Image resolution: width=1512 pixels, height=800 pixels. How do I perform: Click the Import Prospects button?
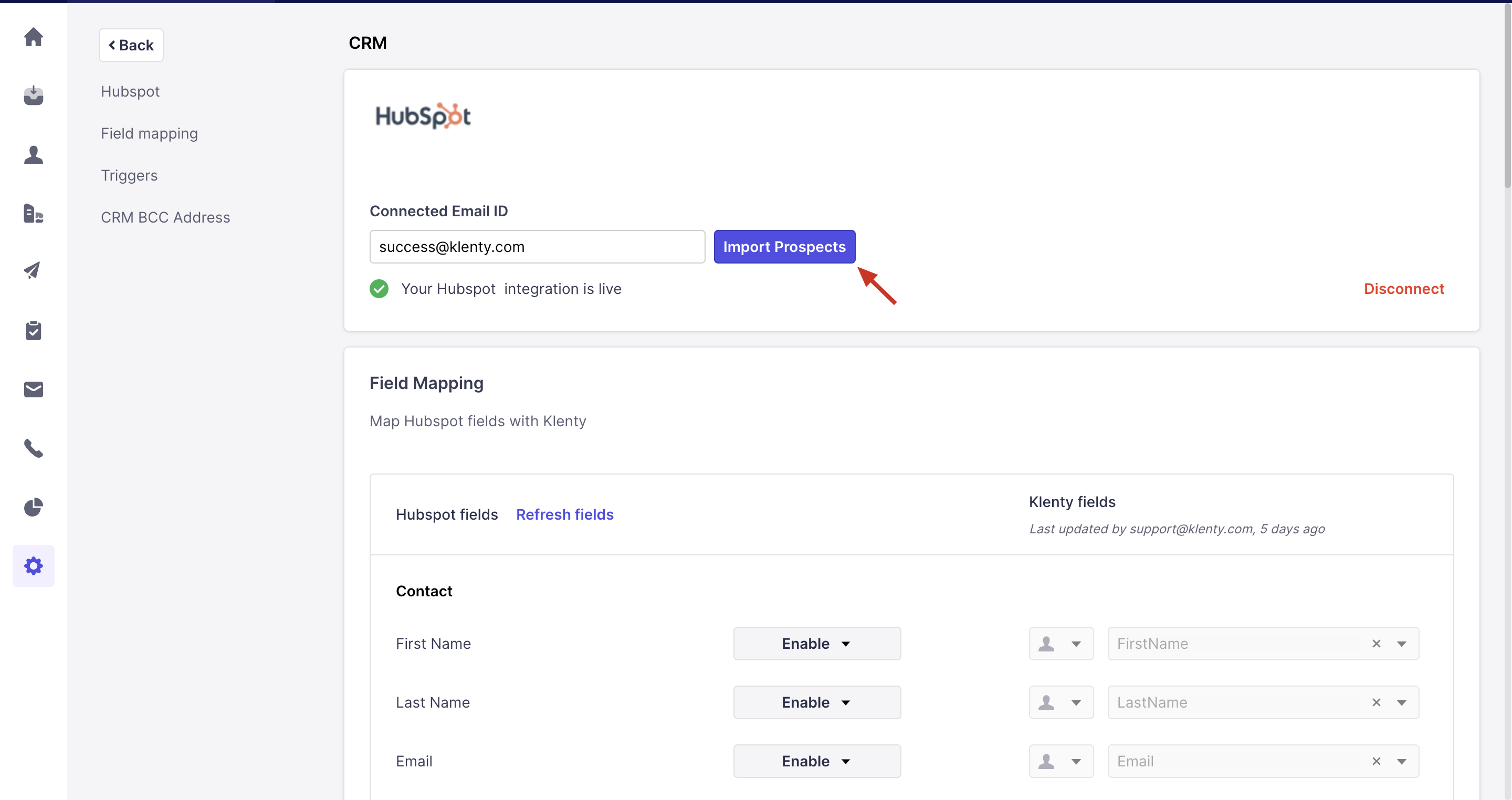pyautogui.click(x=784, y=247)
